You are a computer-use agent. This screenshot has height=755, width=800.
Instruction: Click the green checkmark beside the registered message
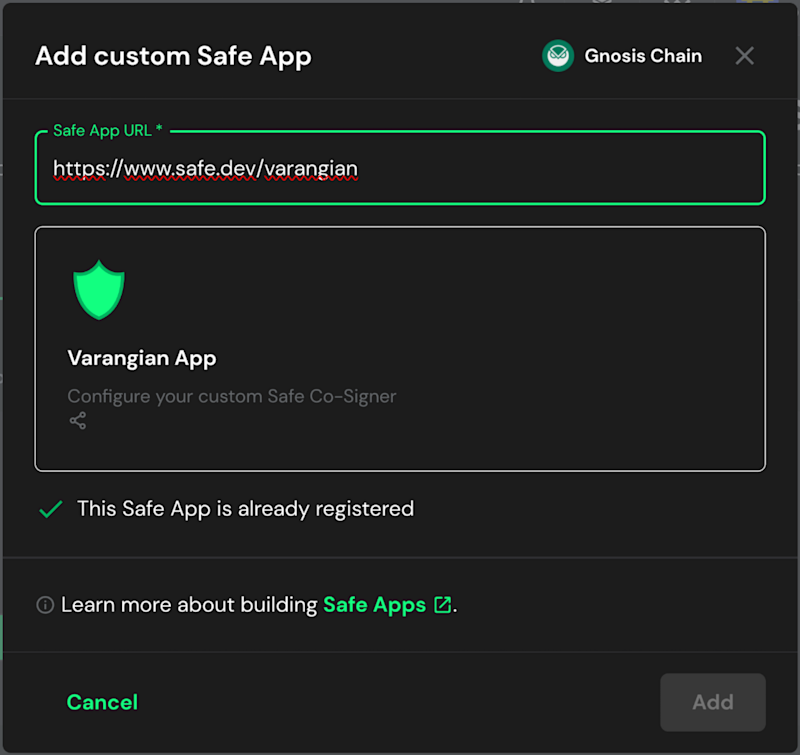point(51,509)
